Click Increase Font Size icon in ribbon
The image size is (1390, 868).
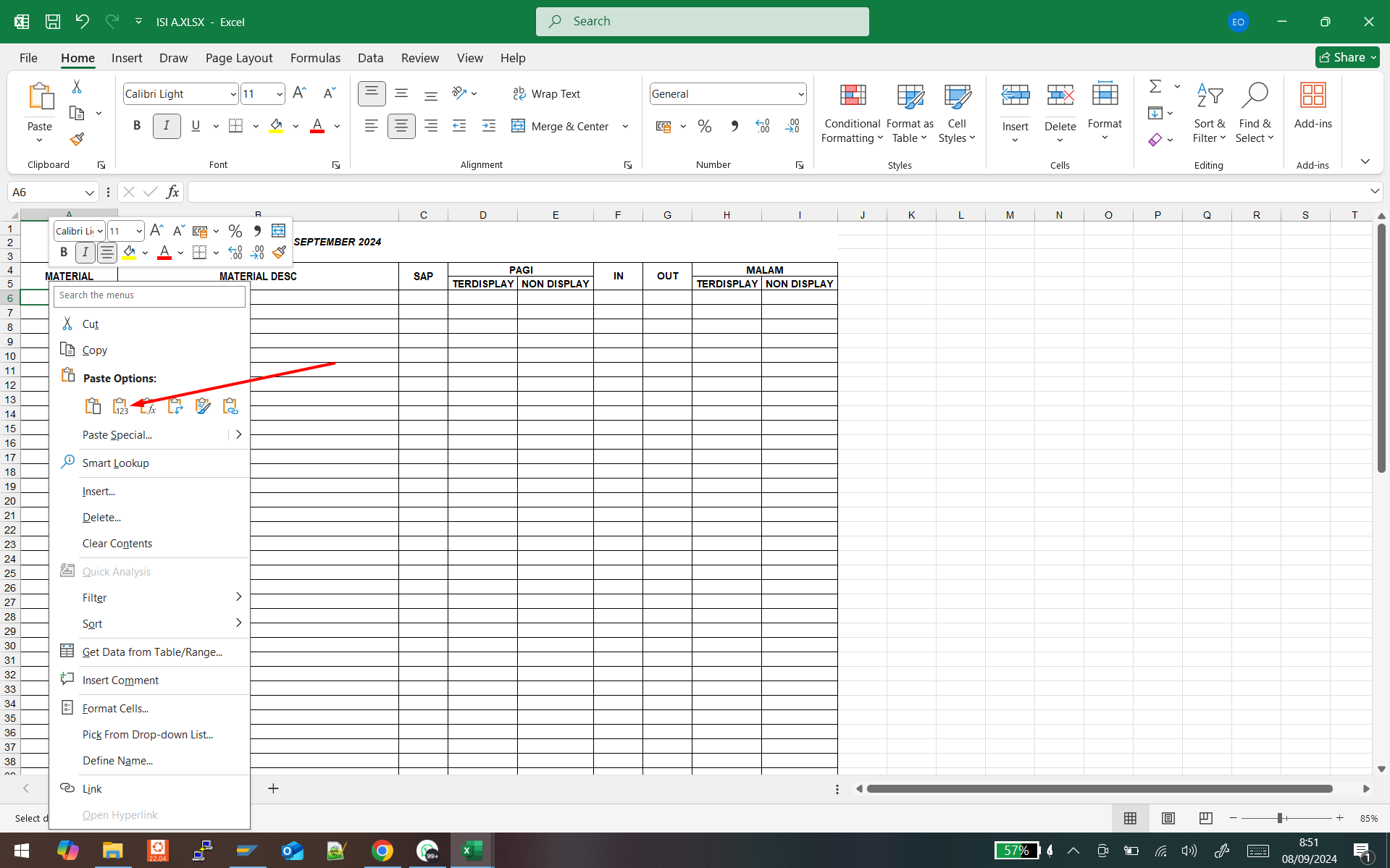299,93
